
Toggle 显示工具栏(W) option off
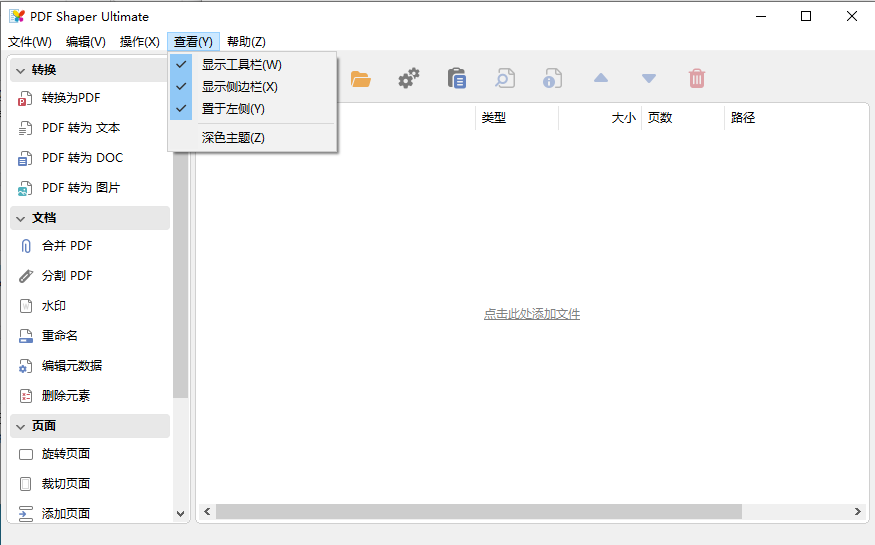click(252, 65)
